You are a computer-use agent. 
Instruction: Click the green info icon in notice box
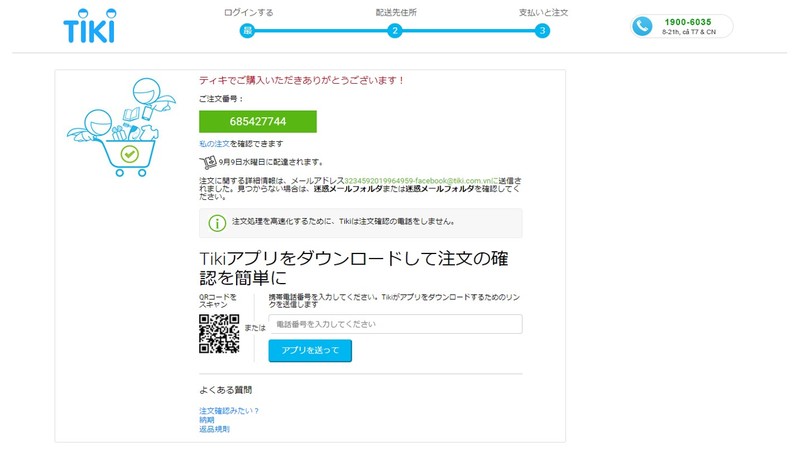point(216,222)
